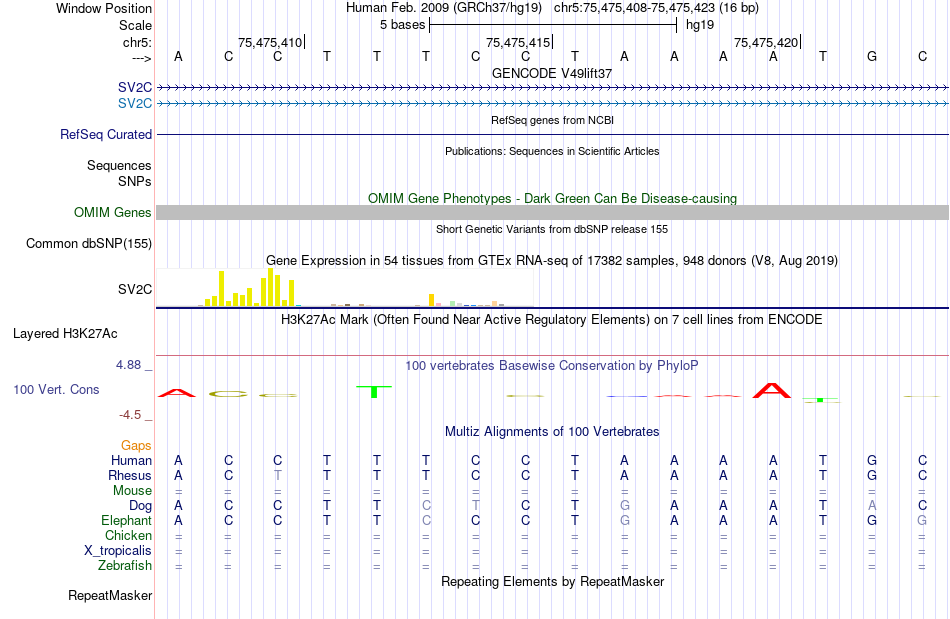Click the chr5:75,475,408-75,475,423 position text
This screenshot has width=950, height=619.
point(656,8)
